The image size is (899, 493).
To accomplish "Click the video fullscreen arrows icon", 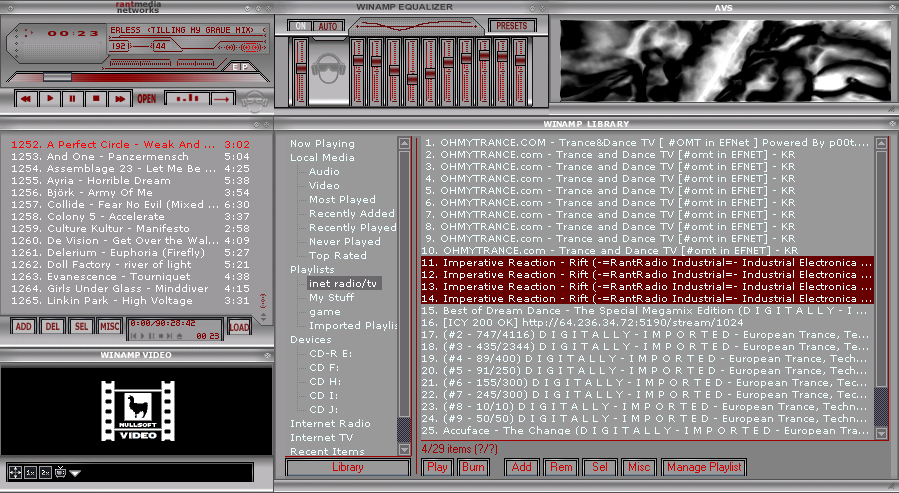I will (15, 472).
